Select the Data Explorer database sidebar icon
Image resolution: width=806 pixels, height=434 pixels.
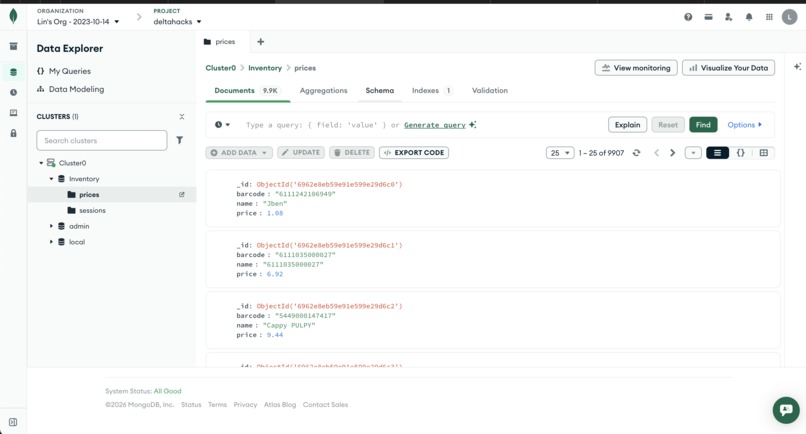tap(13, 72)
